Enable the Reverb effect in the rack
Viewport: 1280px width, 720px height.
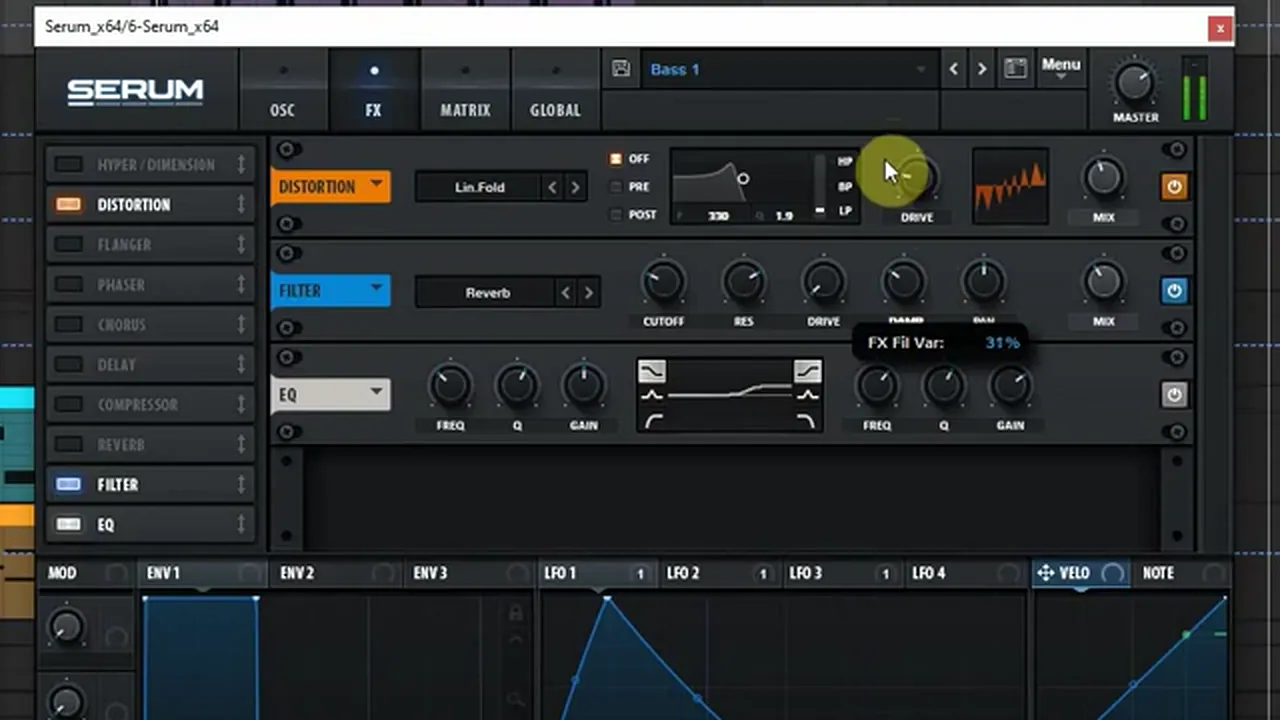tap(68, 445)
